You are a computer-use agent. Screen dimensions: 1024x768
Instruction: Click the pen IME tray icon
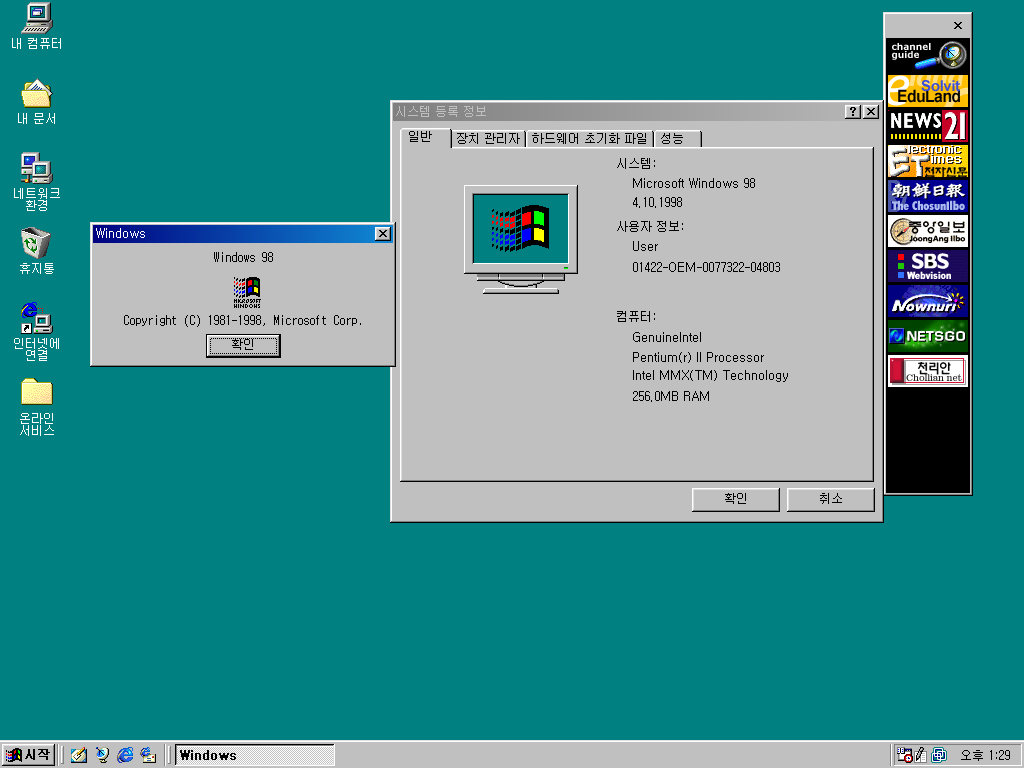921,755
